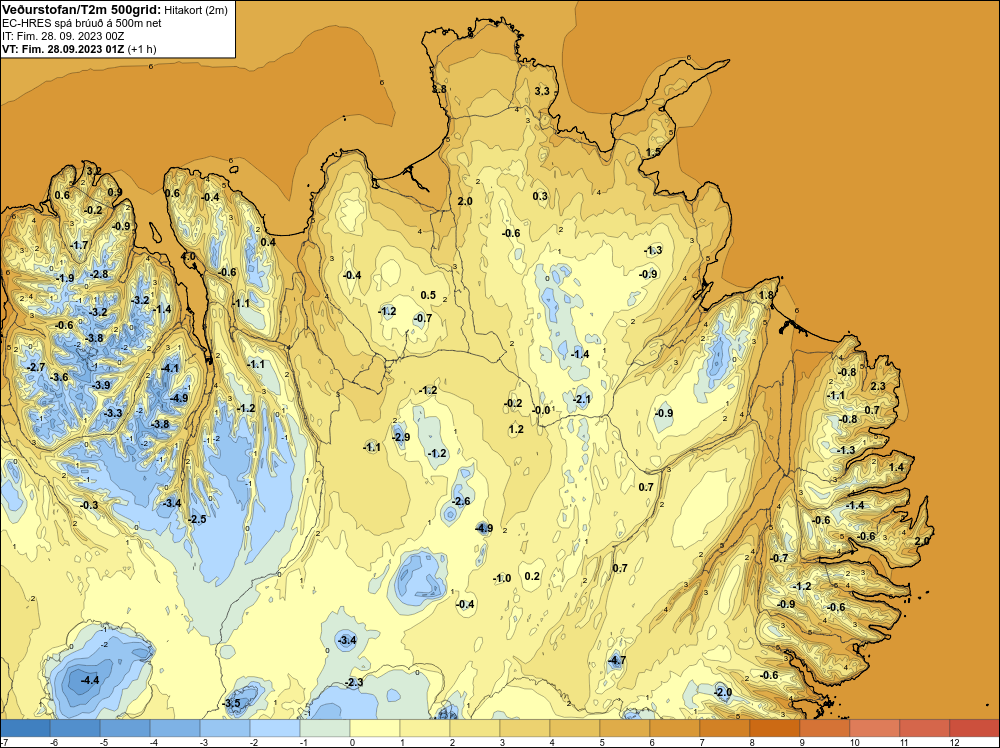The image size is (1000, 748).
Task: Click the -2.0 temperature value
Action: pos(723,692)
